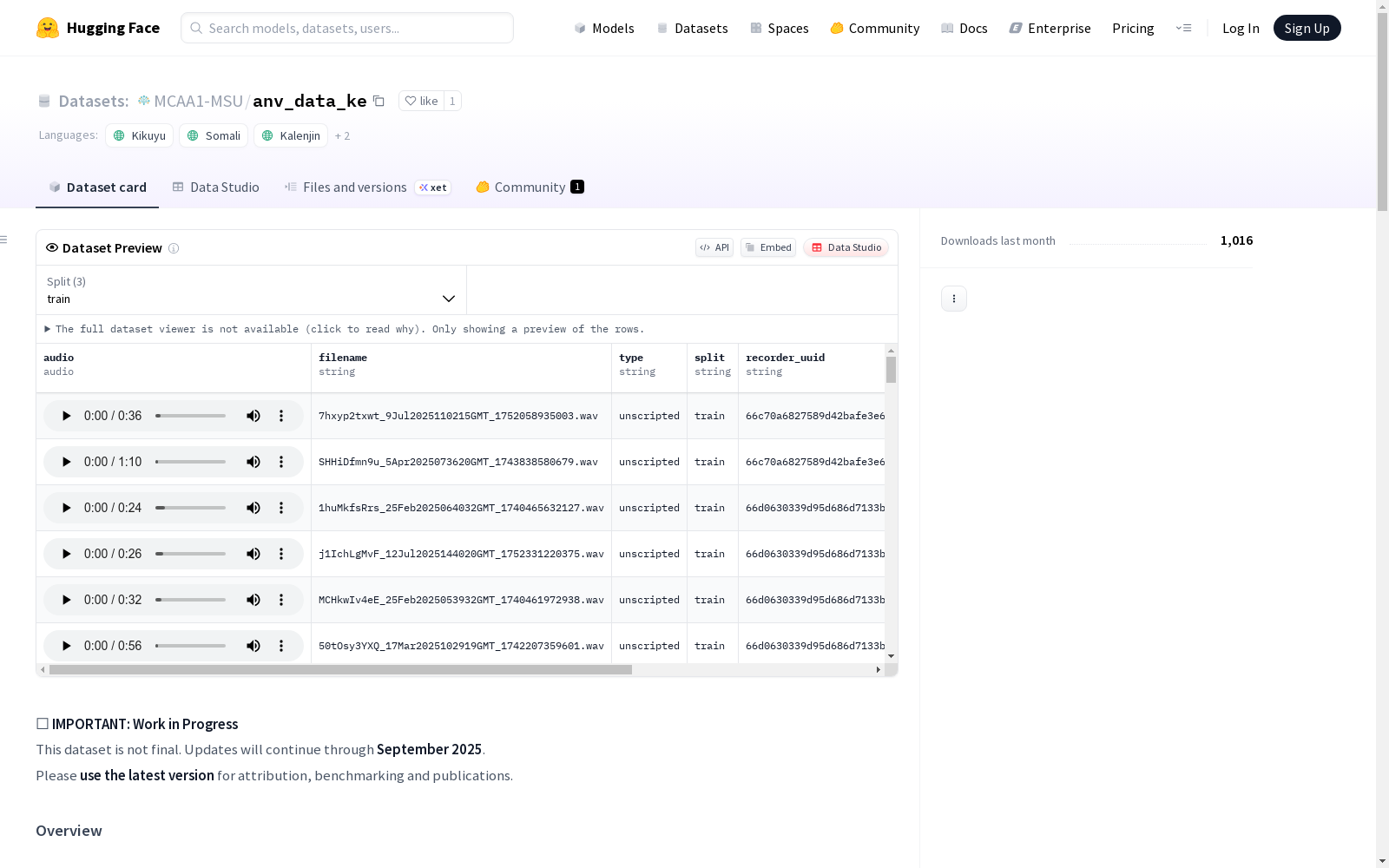Expand the dataset viewer not available notice

click(345, 329)
